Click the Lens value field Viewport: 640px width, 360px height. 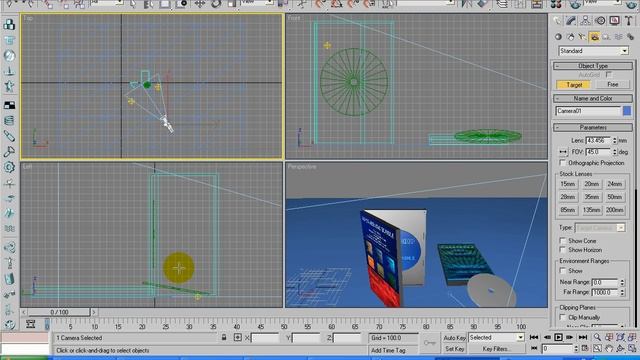tap(598, 140)
